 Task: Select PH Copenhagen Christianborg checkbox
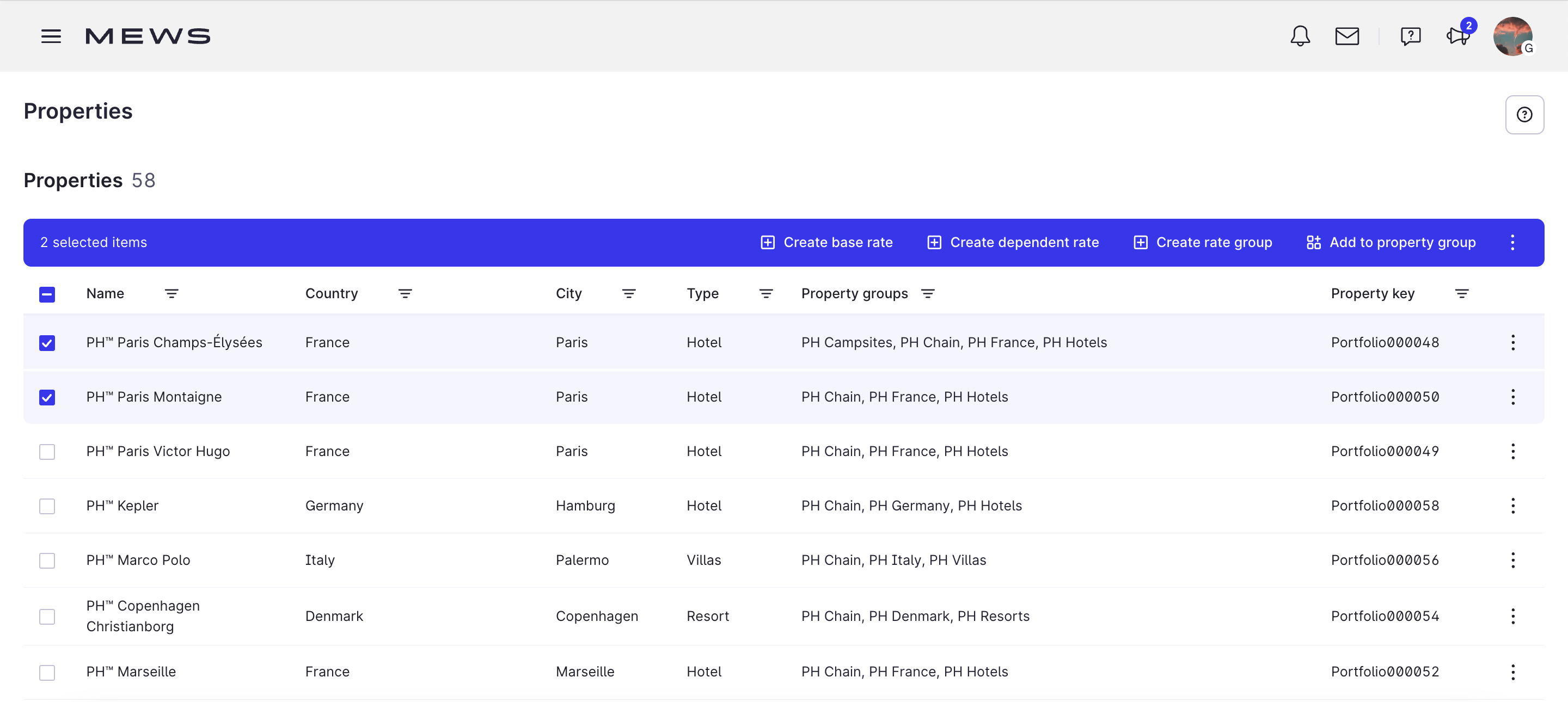pyautogui.click(x=47, y=617)
